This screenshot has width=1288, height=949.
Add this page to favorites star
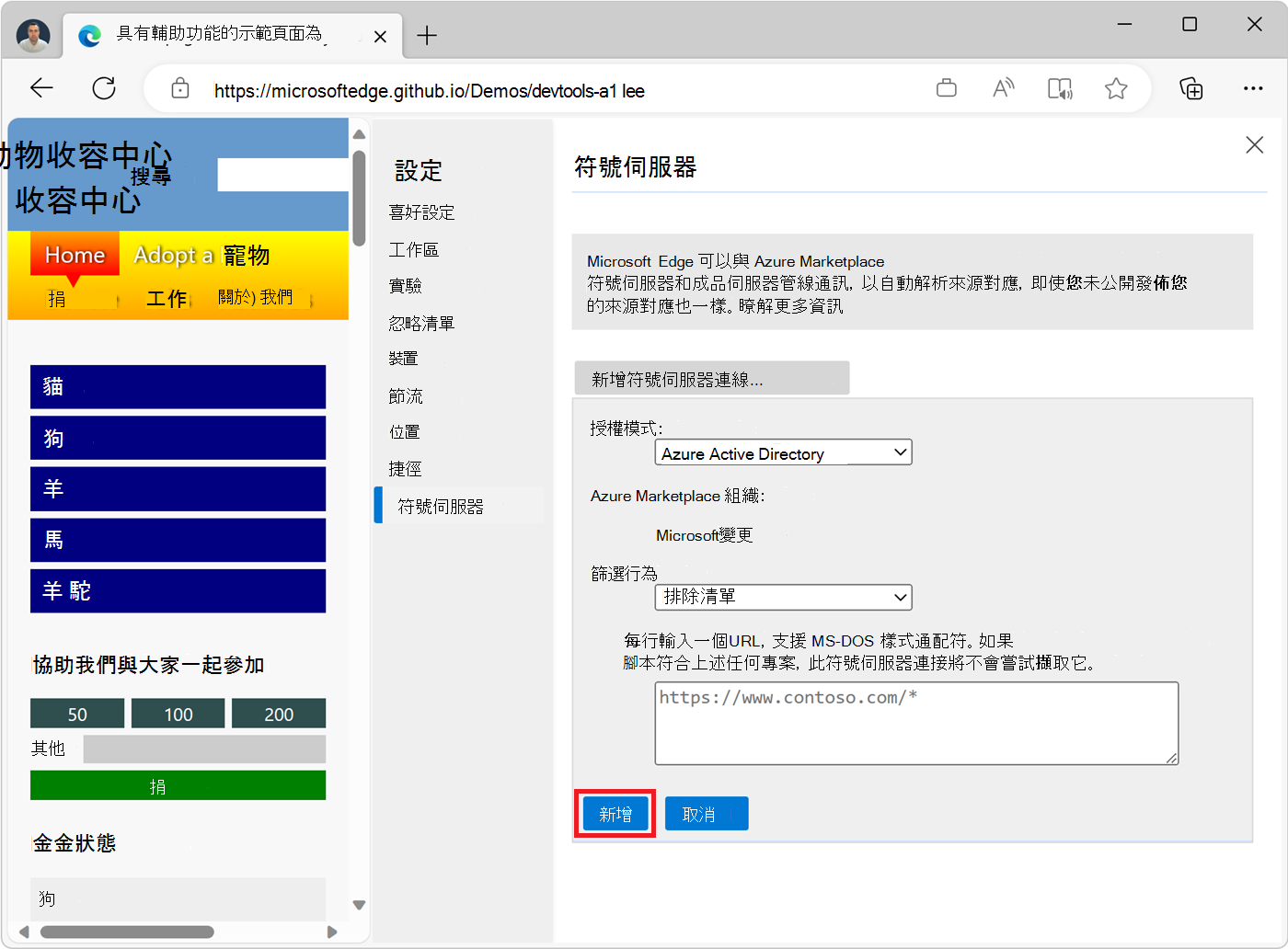(1116, 87)
